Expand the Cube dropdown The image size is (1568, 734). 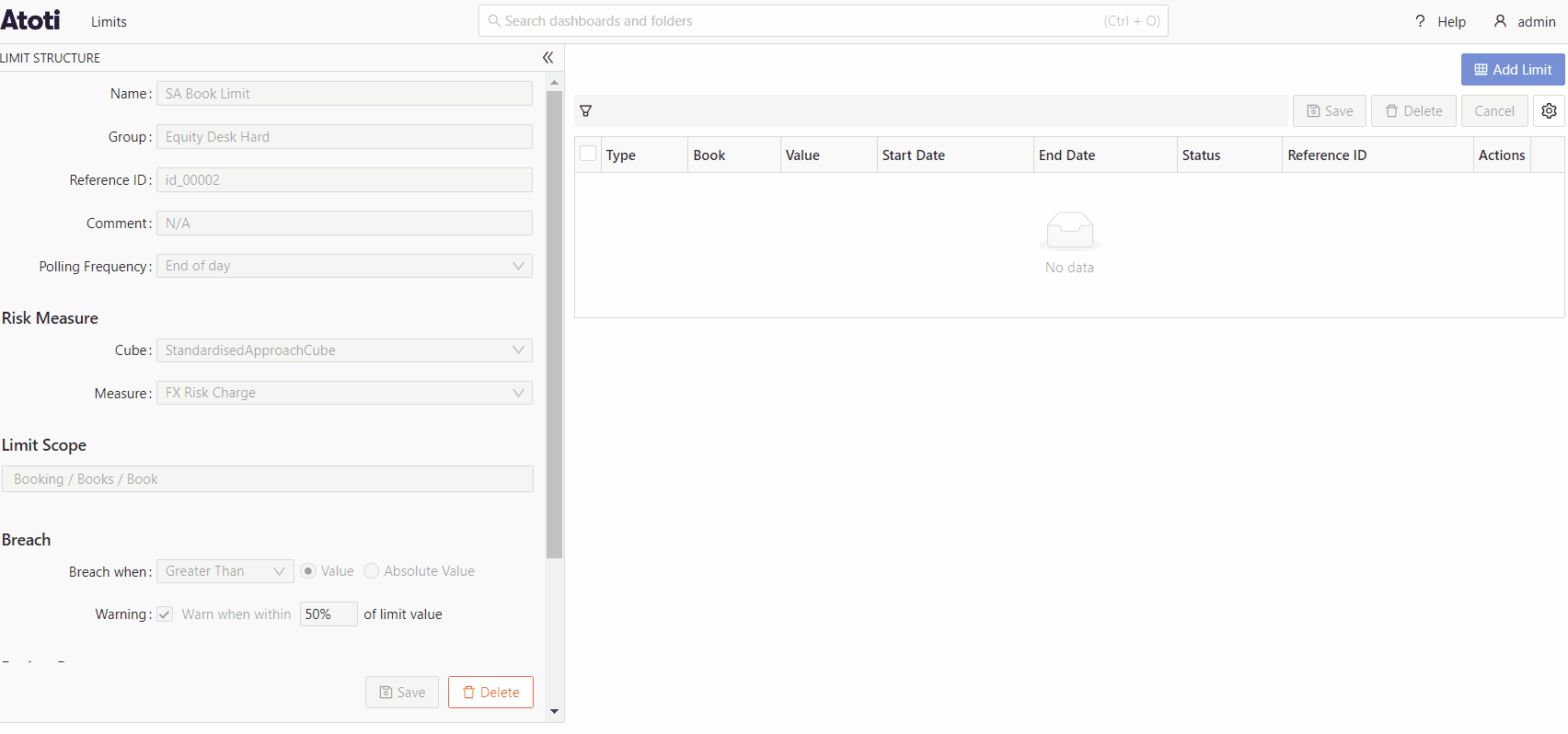(x=344, y=350)
